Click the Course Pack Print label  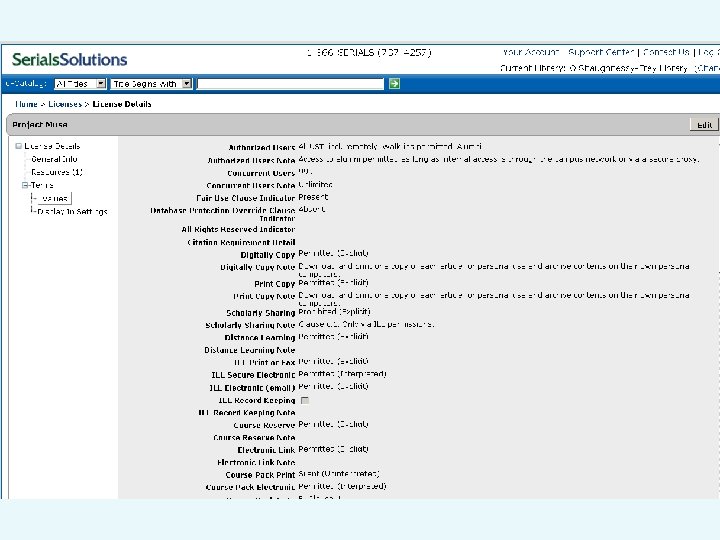pyautogui.click(x=260, y=475)
